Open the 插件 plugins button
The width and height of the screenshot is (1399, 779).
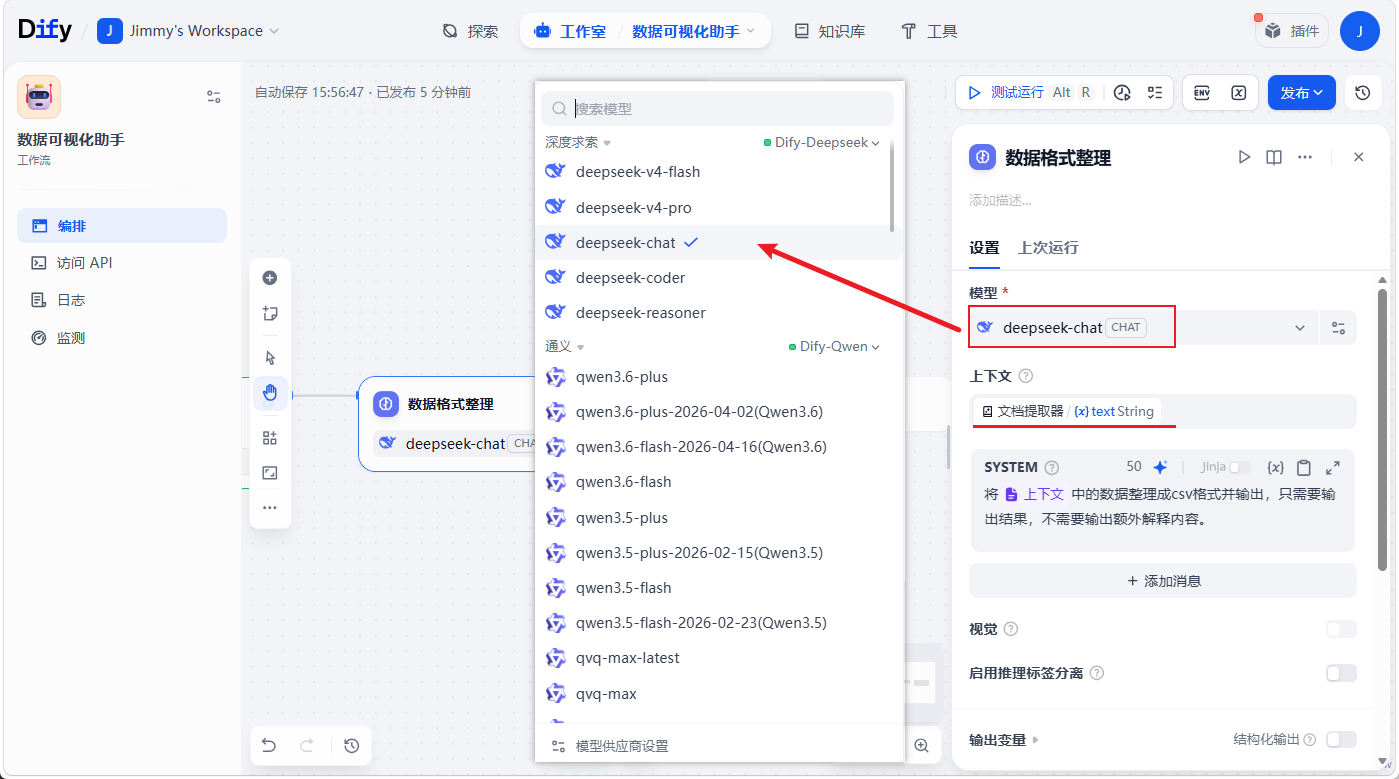(1292, 31)
